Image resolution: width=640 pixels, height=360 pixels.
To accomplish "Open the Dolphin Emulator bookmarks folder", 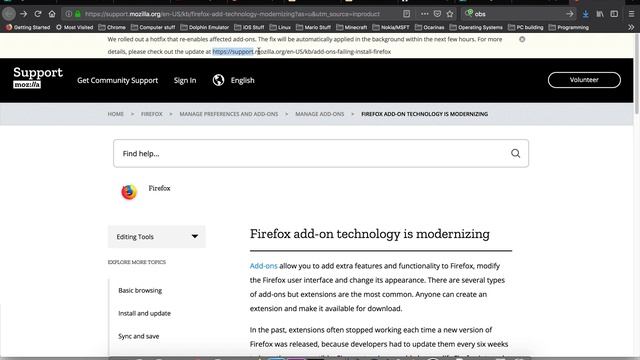I will coord(204,27).
